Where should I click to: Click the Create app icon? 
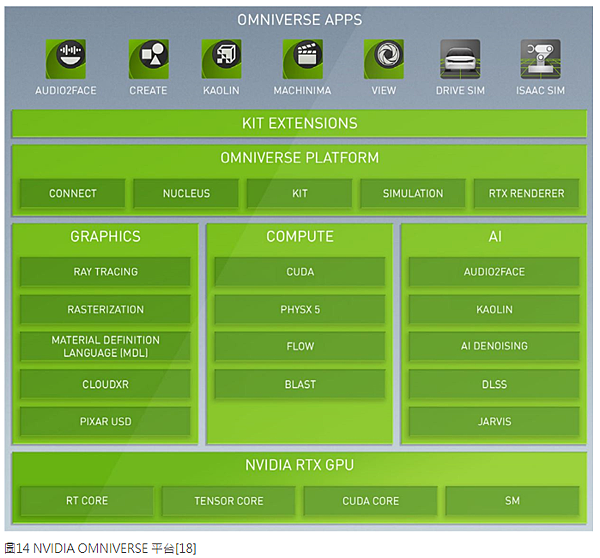(x=148, y=59)
